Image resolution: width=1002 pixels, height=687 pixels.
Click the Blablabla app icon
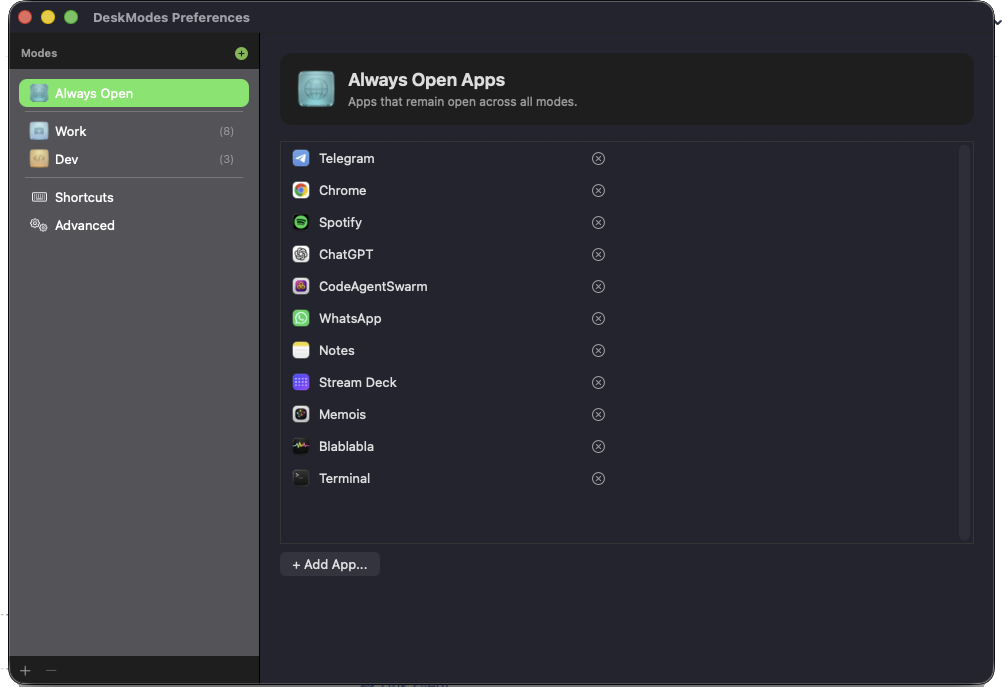pos(301,446)
